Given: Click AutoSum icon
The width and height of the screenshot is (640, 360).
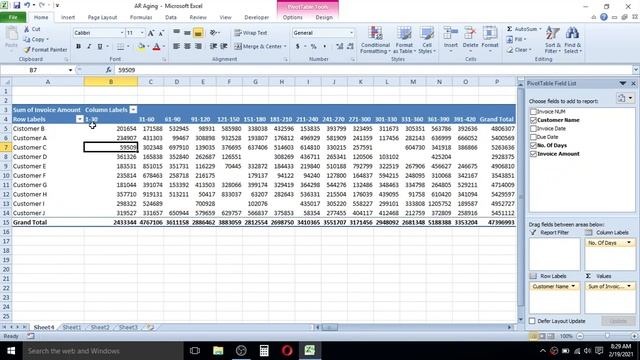Looking at the screenshot, I should [x=509, y=29].
